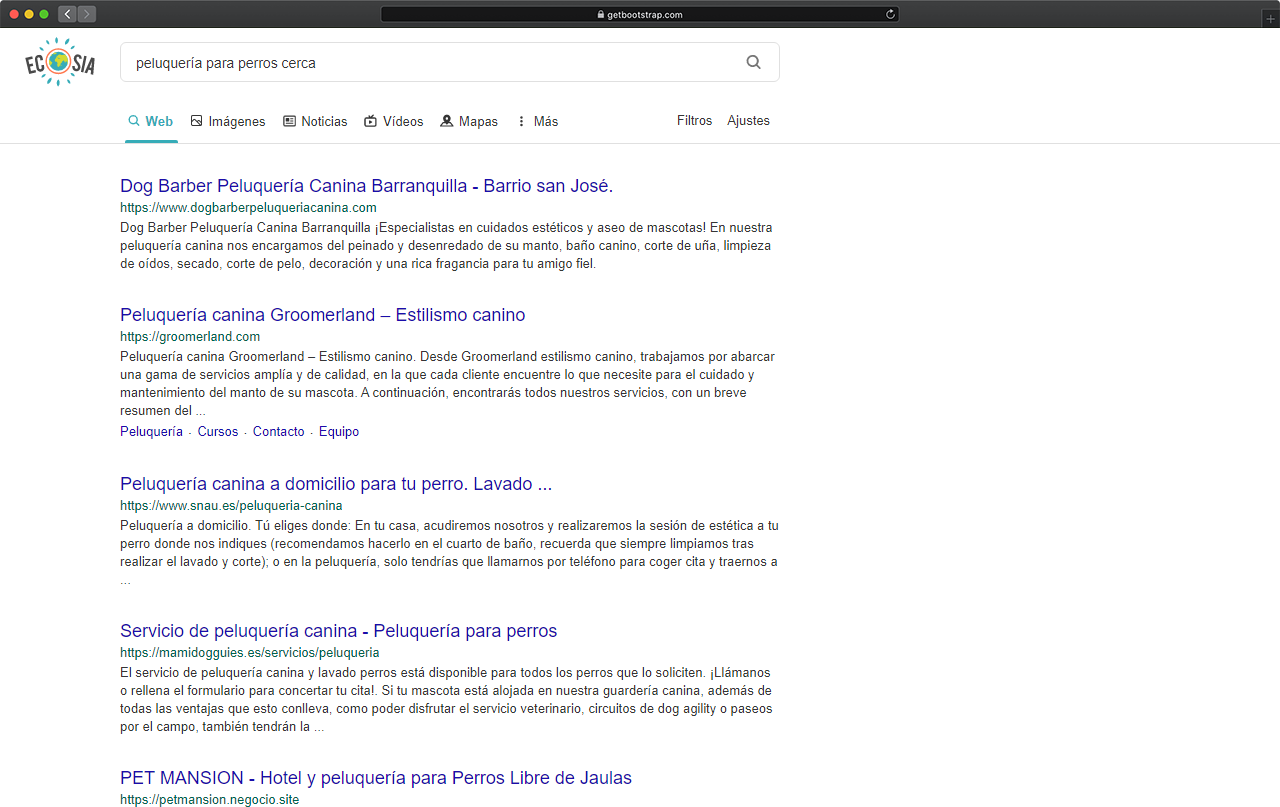Click Groomerland 'Peluquería' sitelink
Image resolution: width=1280 pixels, height=807 pixels.
[151, 432]
